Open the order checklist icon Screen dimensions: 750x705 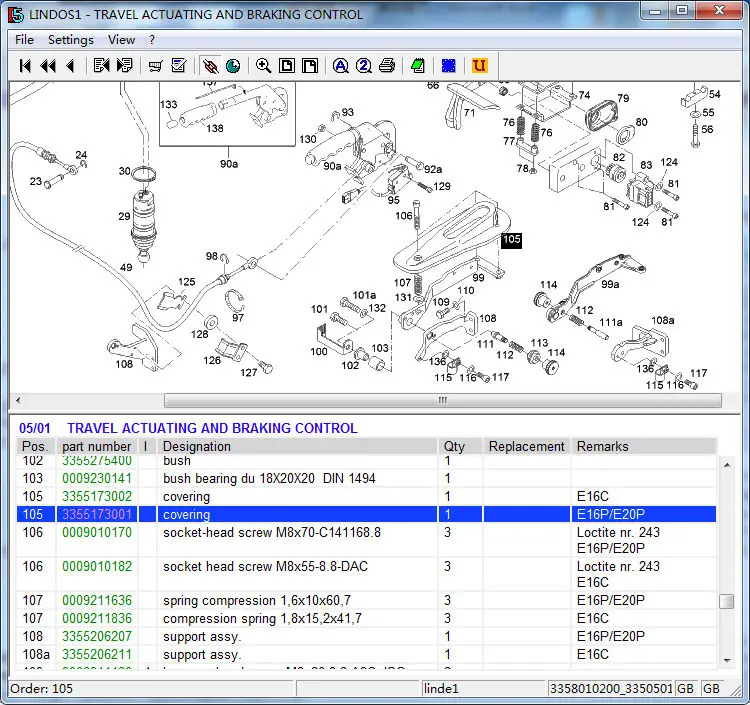[179, 66]
